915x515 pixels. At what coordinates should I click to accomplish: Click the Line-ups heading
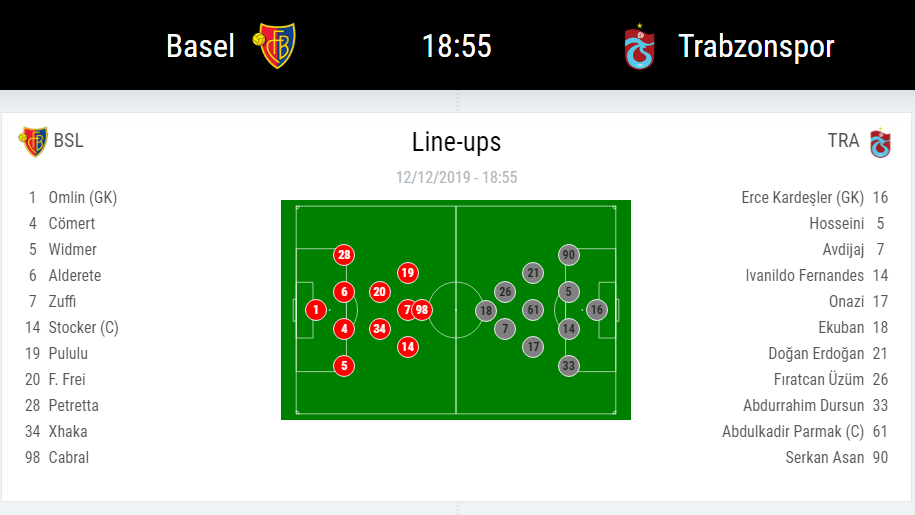pos(456,142)
